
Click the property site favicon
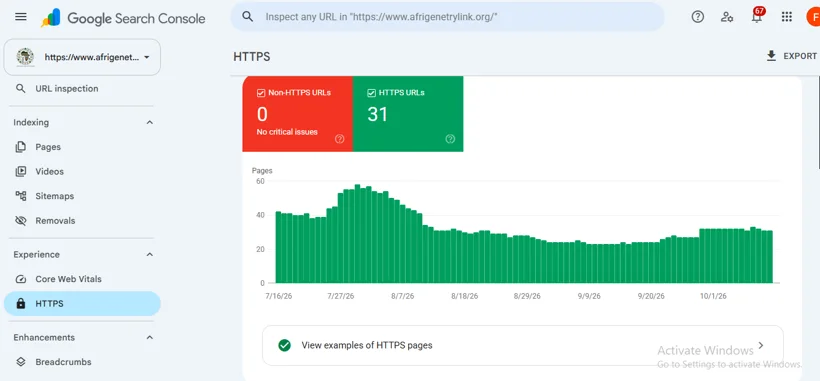point(25,57)
